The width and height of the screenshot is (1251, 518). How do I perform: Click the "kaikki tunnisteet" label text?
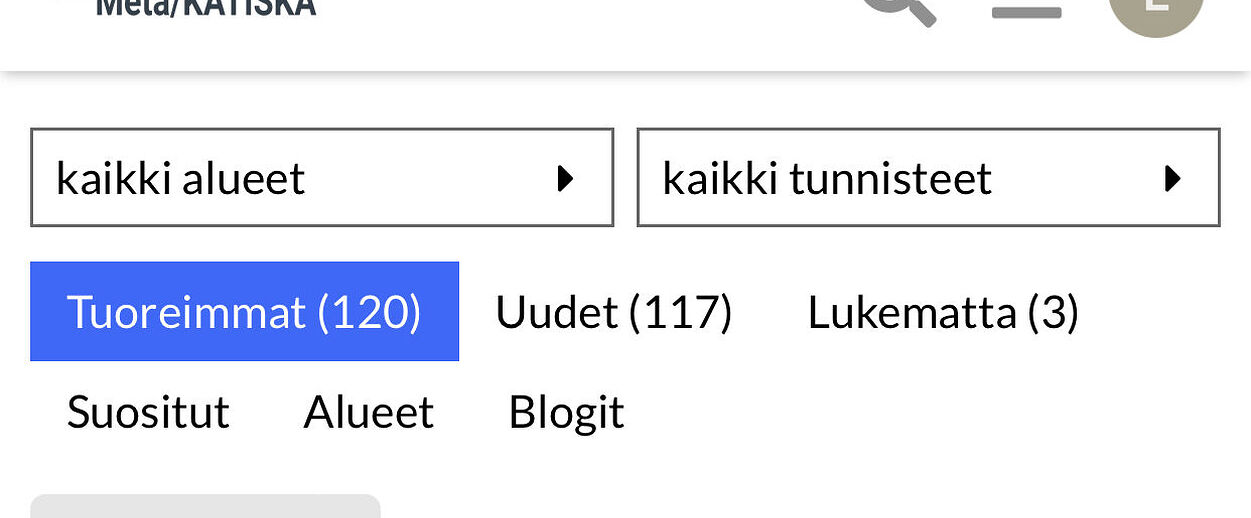[x=827, y=179]
